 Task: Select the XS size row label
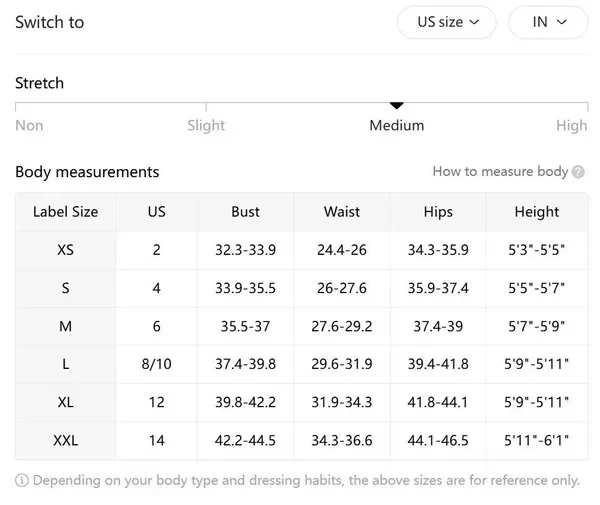[x=66, y=250]
